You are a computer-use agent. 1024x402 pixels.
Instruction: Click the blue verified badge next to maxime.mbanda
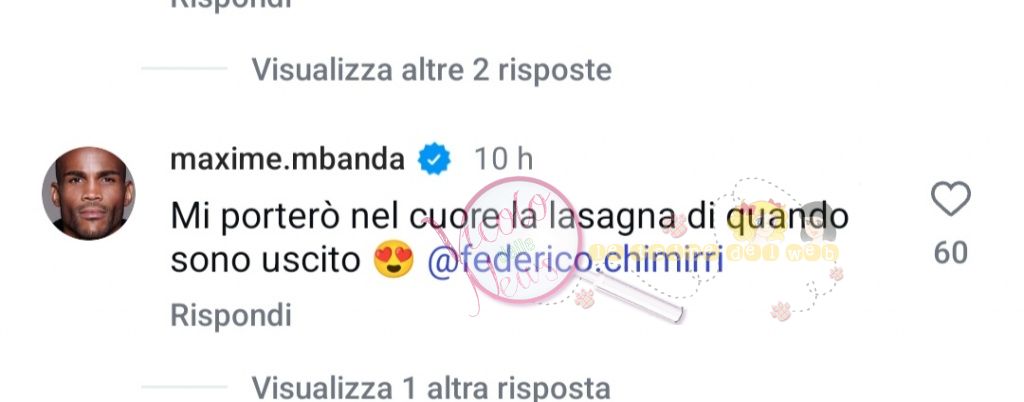coord(434,159)
